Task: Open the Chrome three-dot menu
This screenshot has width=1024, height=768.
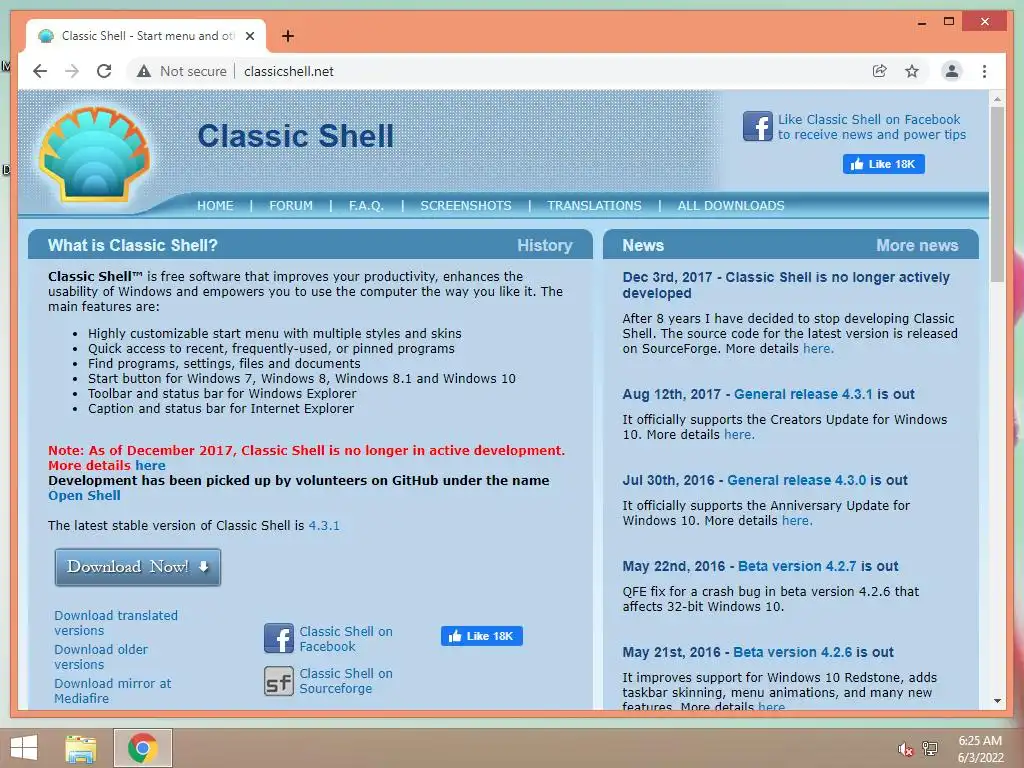Action: click(x=984, y=71)
